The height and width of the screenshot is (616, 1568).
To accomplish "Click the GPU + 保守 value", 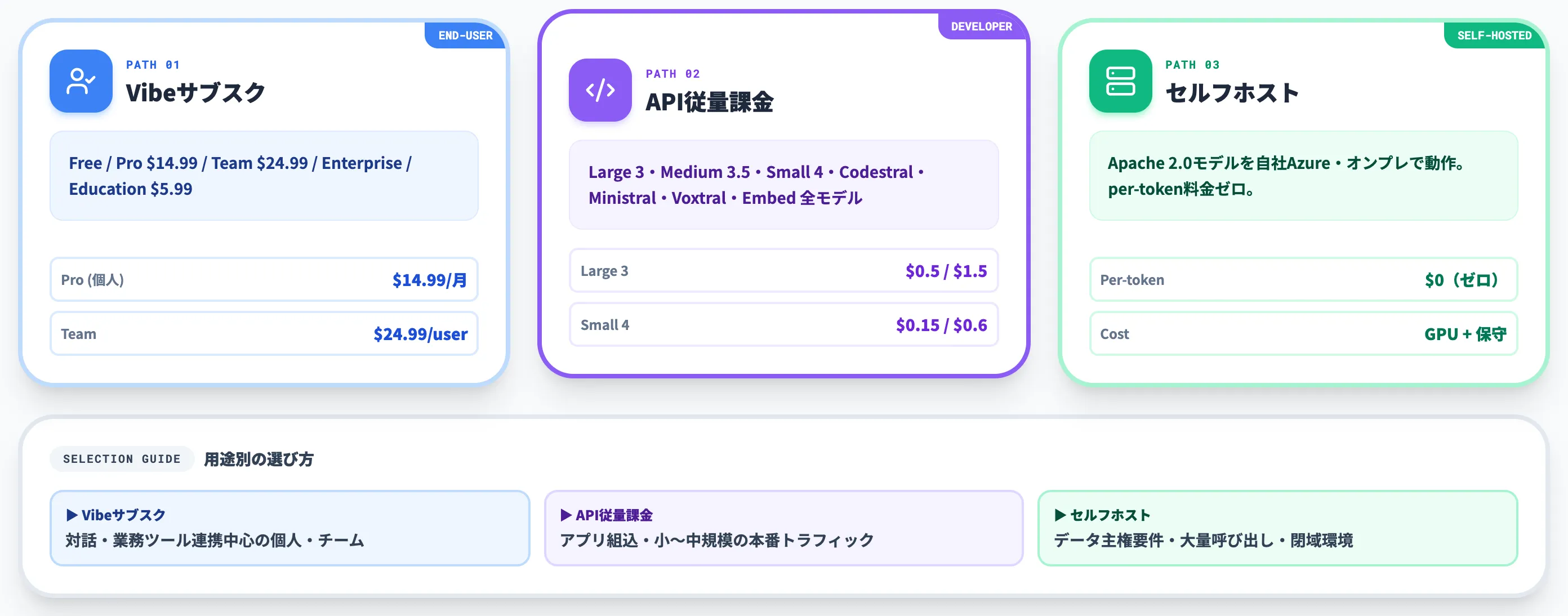I will tap(1465, 333).
